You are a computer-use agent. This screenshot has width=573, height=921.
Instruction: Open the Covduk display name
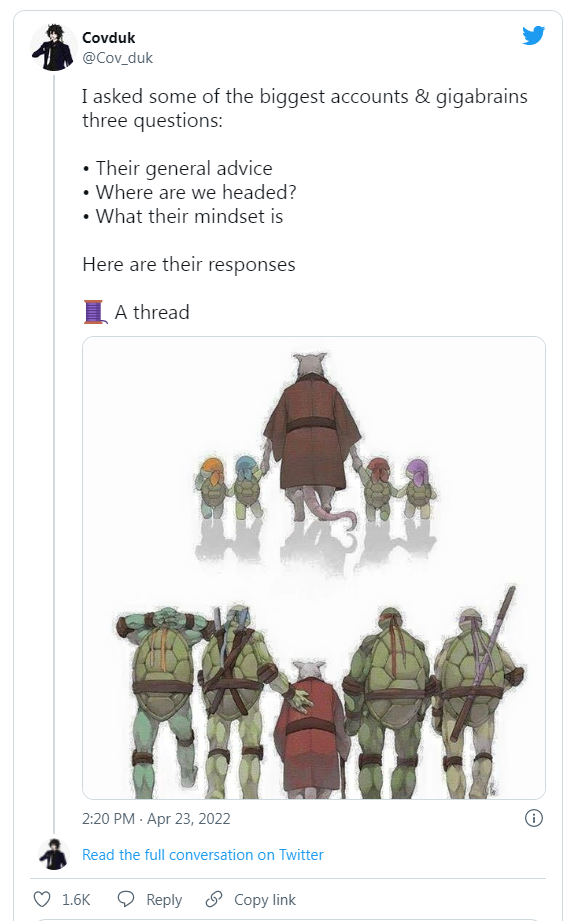(x=109, y=38)
